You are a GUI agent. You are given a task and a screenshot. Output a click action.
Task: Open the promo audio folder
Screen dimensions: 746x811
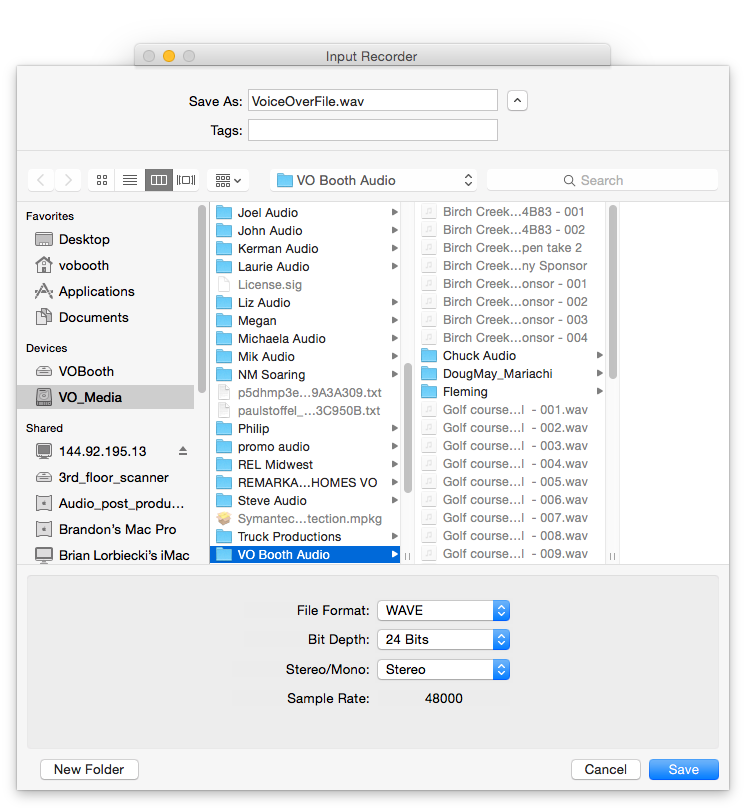point(305,446)
